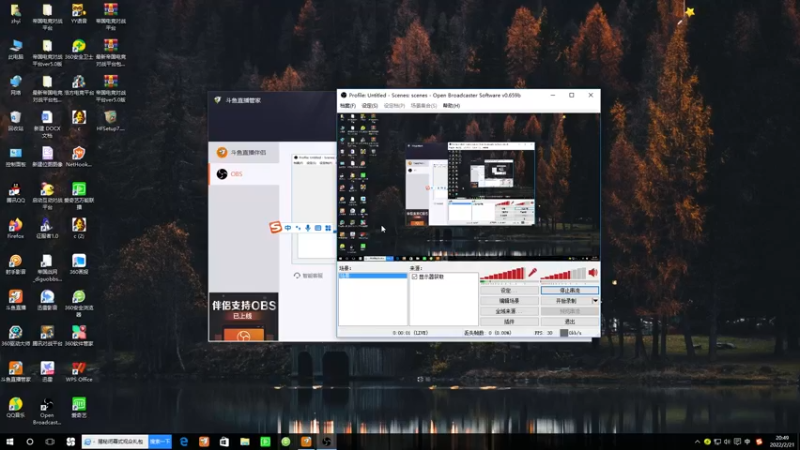Image resolution: width=800 pixels, height=450 pixels.
Task: Open the 档案(F) menu in OBS
Action: (347, 106)
